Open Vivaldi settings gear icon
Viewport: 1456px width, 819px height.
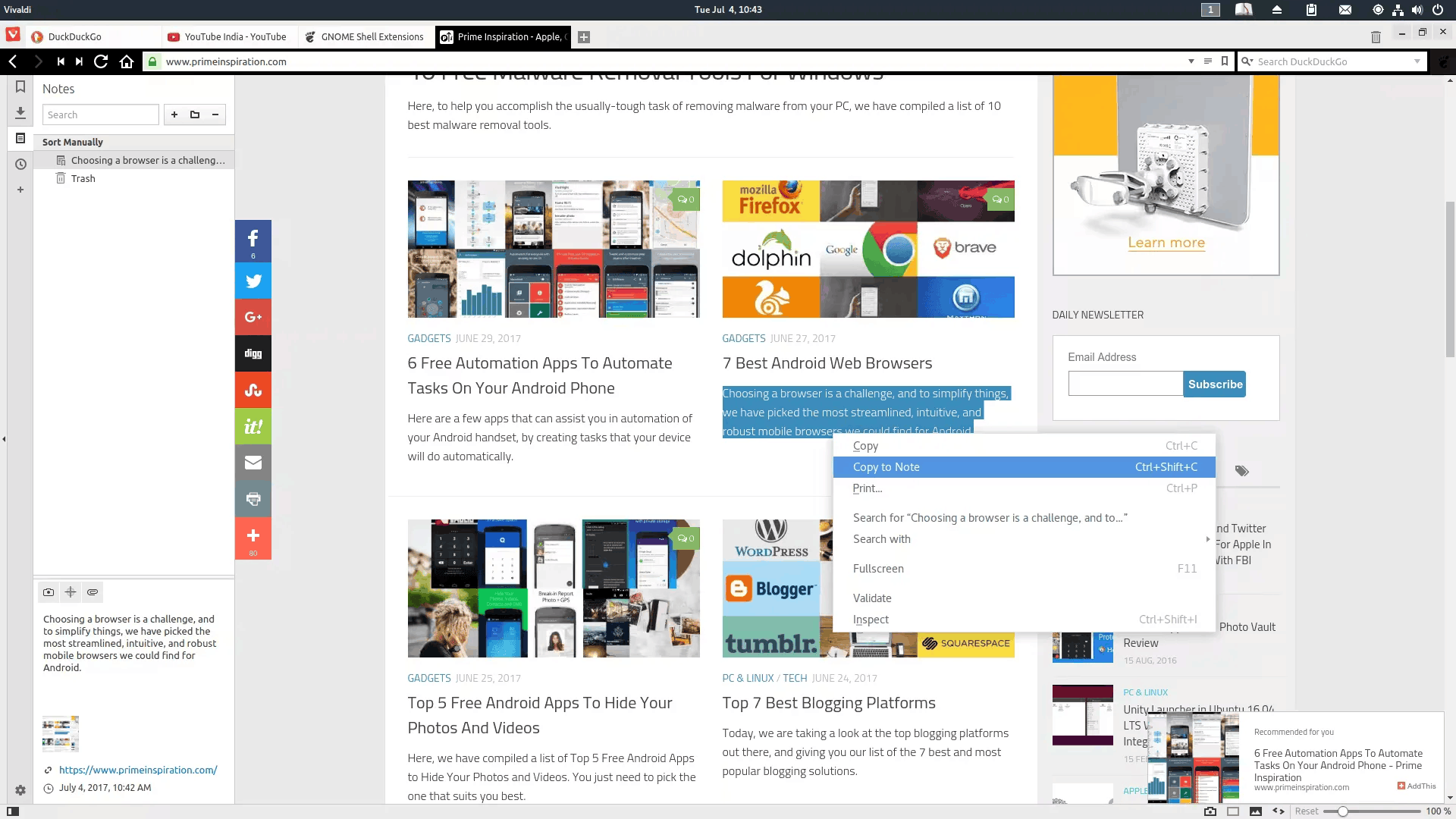click(x=20, y=790)
